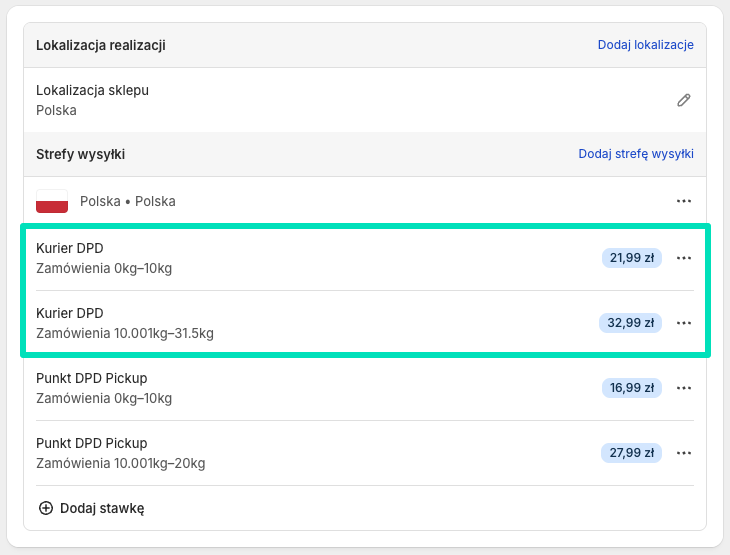Image resolution: width=730 pixels, height=555 pixels.
Task: Click the pencil edit icon for Lokalizacja sklepu
Action: click(684, 100)
